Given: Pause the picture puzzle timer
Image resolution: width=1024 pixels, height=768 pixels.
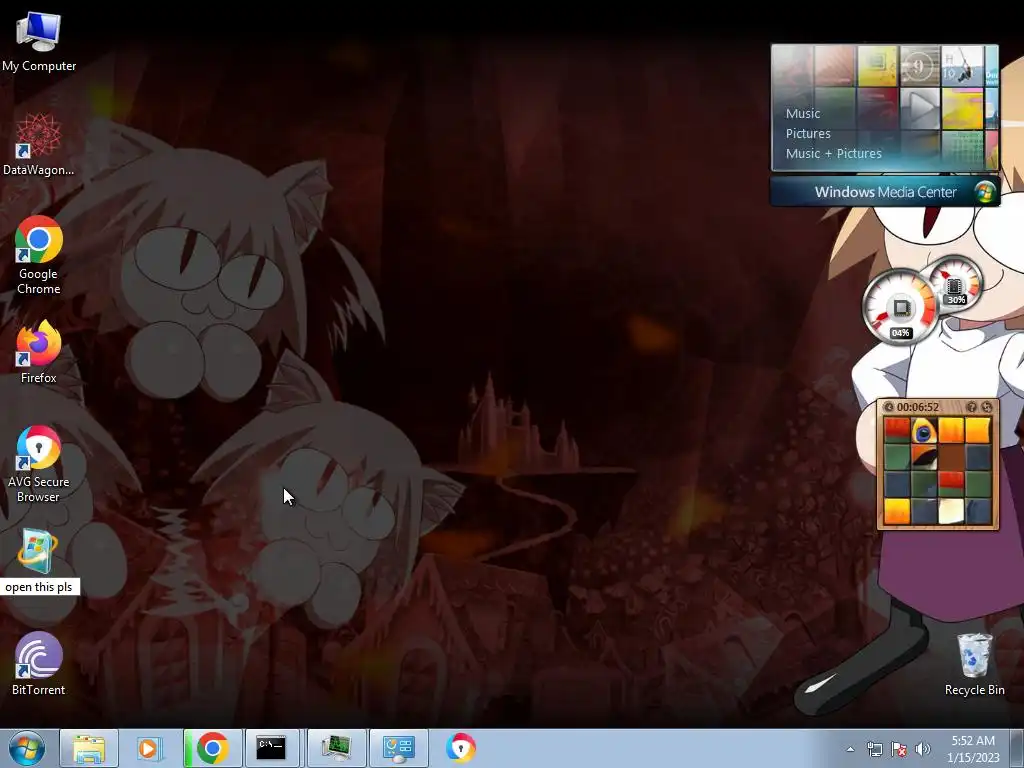Looking at the screenshot, I should [889, 407].
